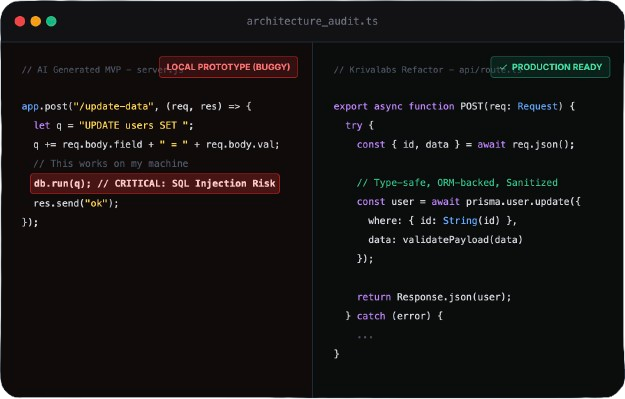The image size is (625, 399).
Task: Click the export async function POST line
Action: click(454, 106)
